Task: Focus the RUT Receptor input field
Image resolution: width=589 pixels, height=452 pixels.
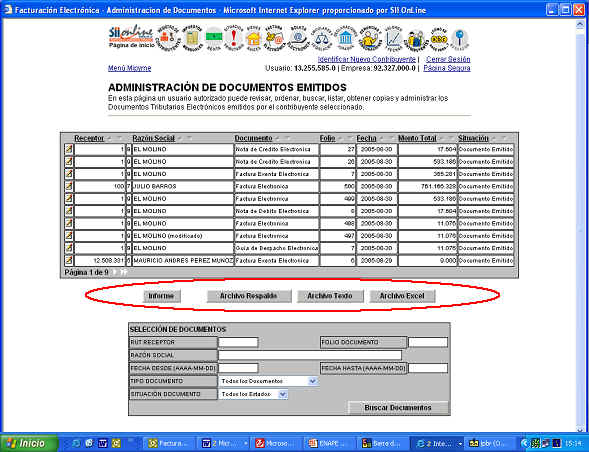Action: point(238,342)
